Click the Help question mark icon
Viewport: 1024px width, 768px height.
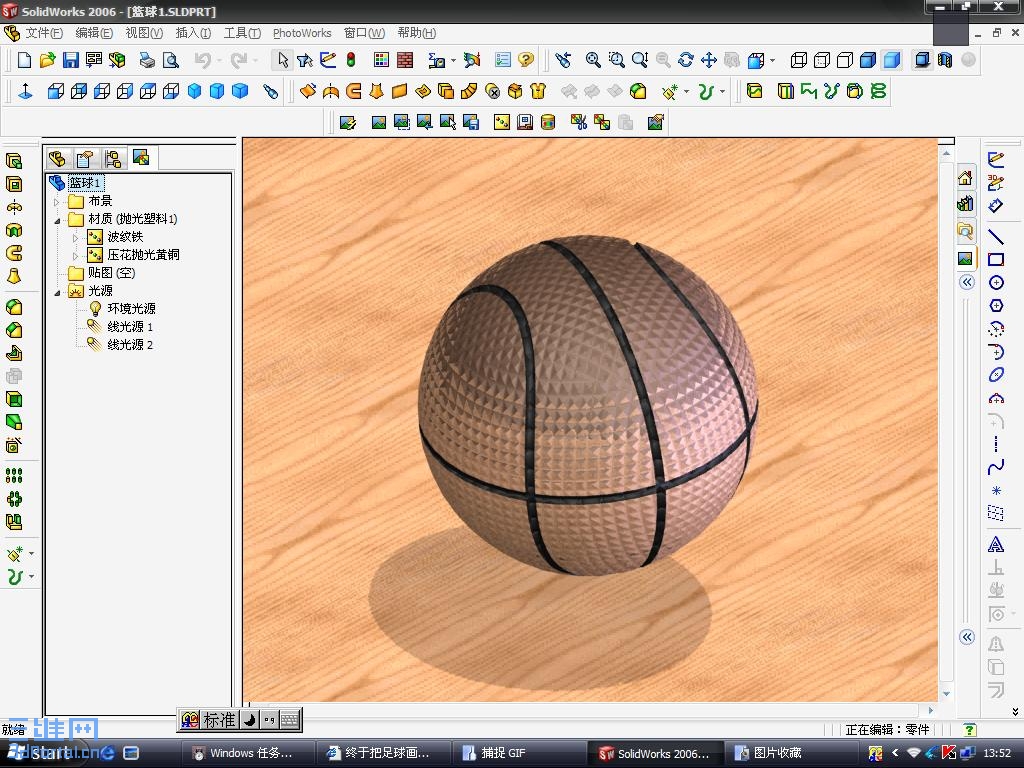click(x=526, y=60)
